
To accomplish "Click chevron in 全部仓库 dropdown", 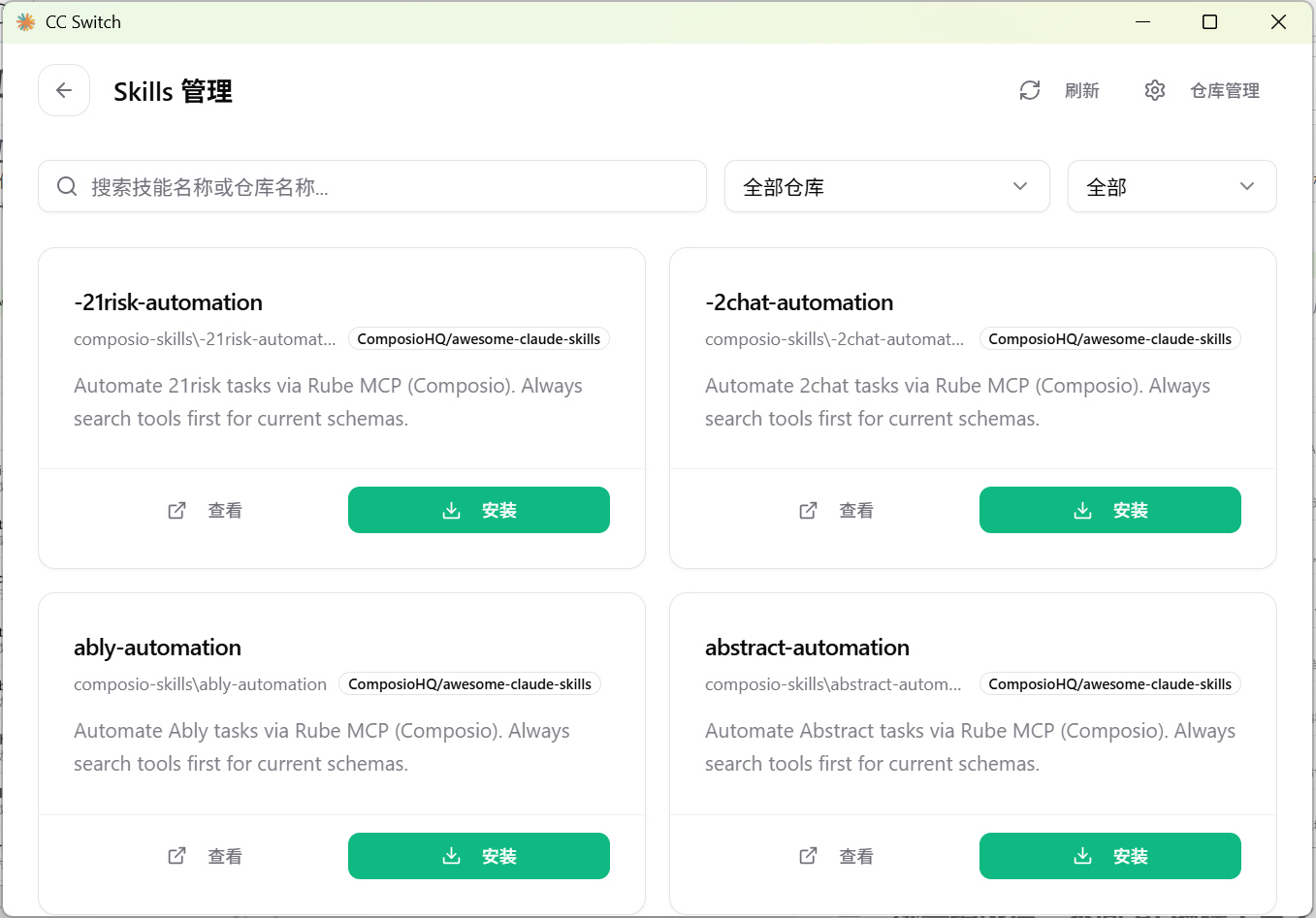I will 1020,186.
